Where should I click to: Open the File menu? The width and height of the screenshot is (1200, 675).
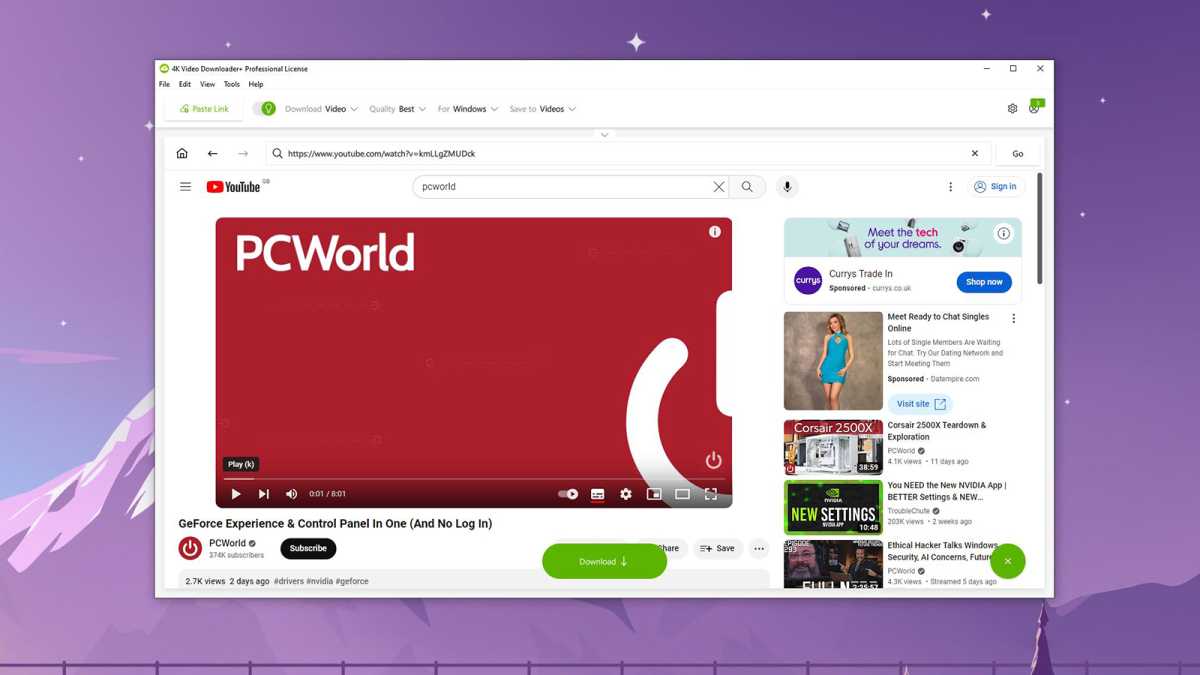click(x=164, y=85)
